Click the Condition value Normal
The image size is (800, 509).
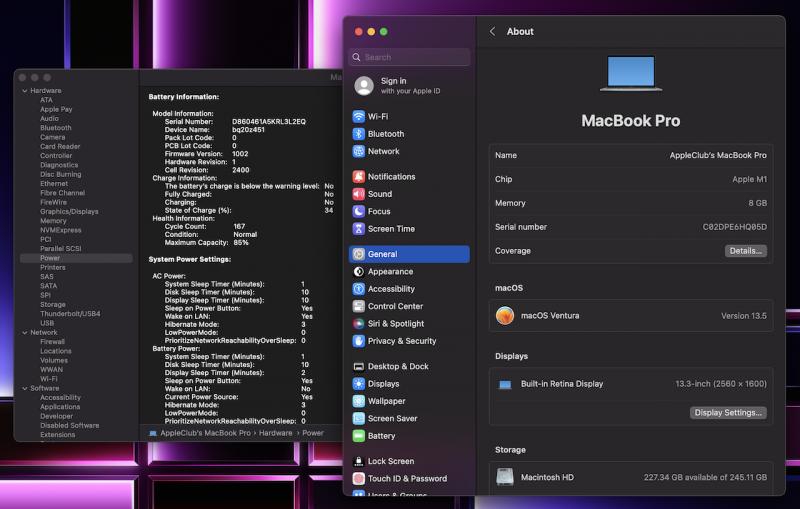coord(245,235)
